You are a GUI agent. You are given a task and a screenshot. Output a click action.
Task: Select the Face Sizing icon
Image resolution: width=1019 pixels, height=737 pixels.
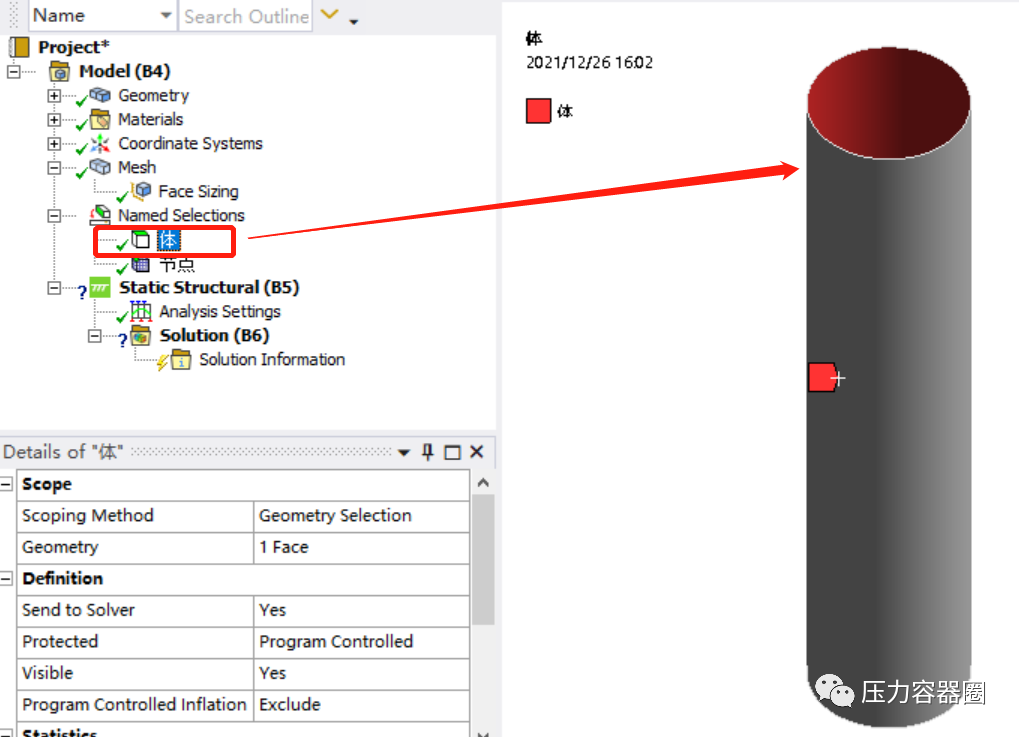[x=142, y=191]
